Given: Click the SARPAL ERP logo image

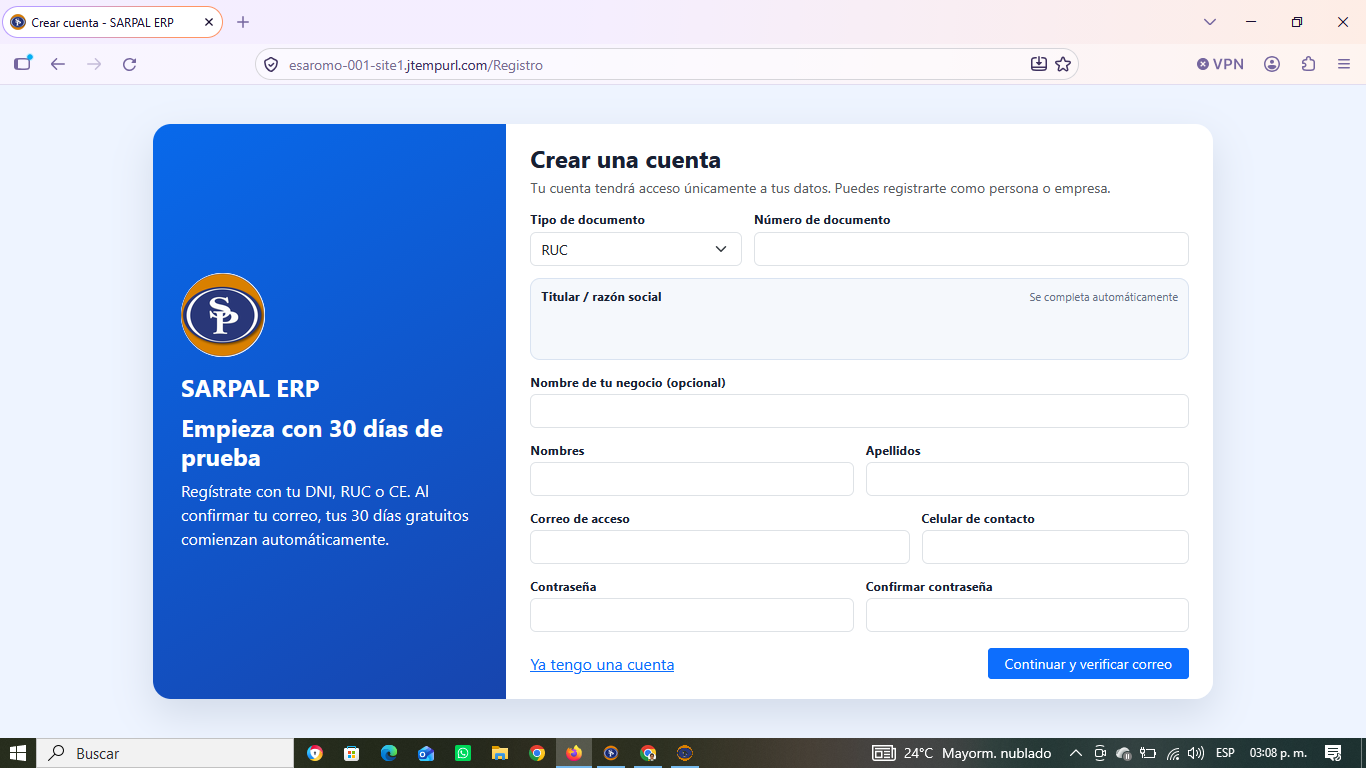Looking at the screenshot, I should coord(223,315).
